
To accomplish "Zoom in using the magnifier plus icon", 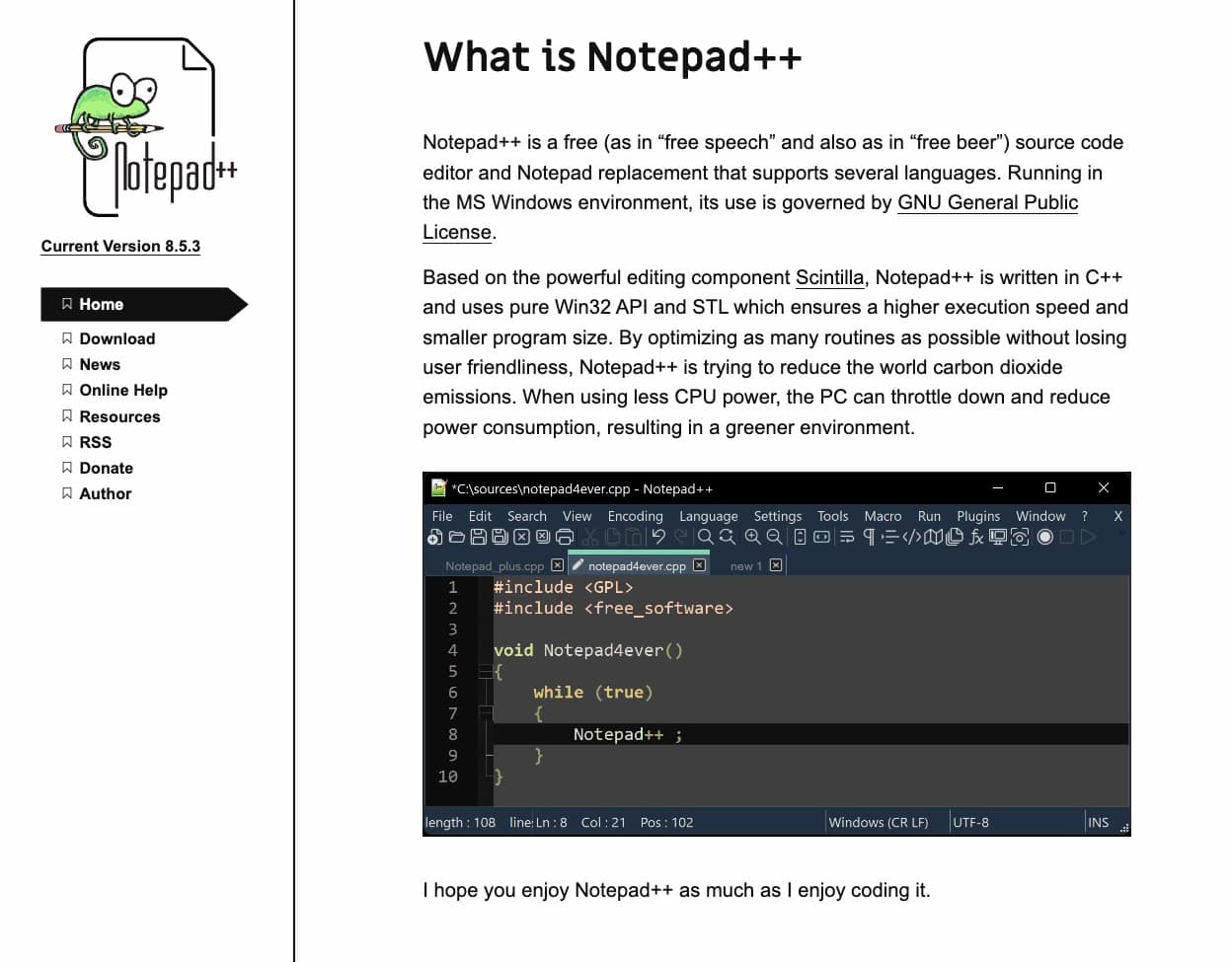I will coord(751,536).
